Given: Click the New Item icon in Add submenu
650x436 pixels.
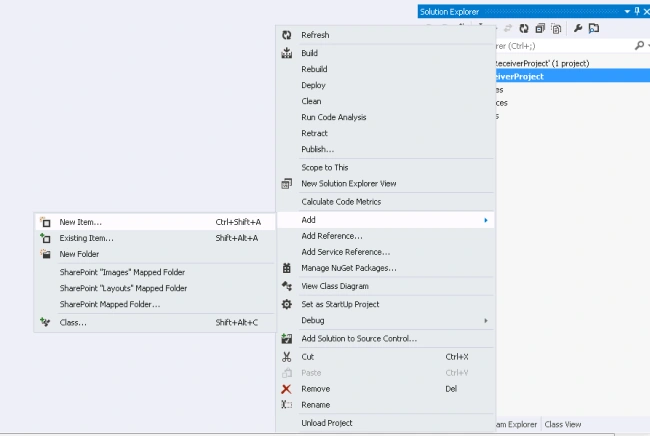Looking at the screenshot, I should pos(45,222).
